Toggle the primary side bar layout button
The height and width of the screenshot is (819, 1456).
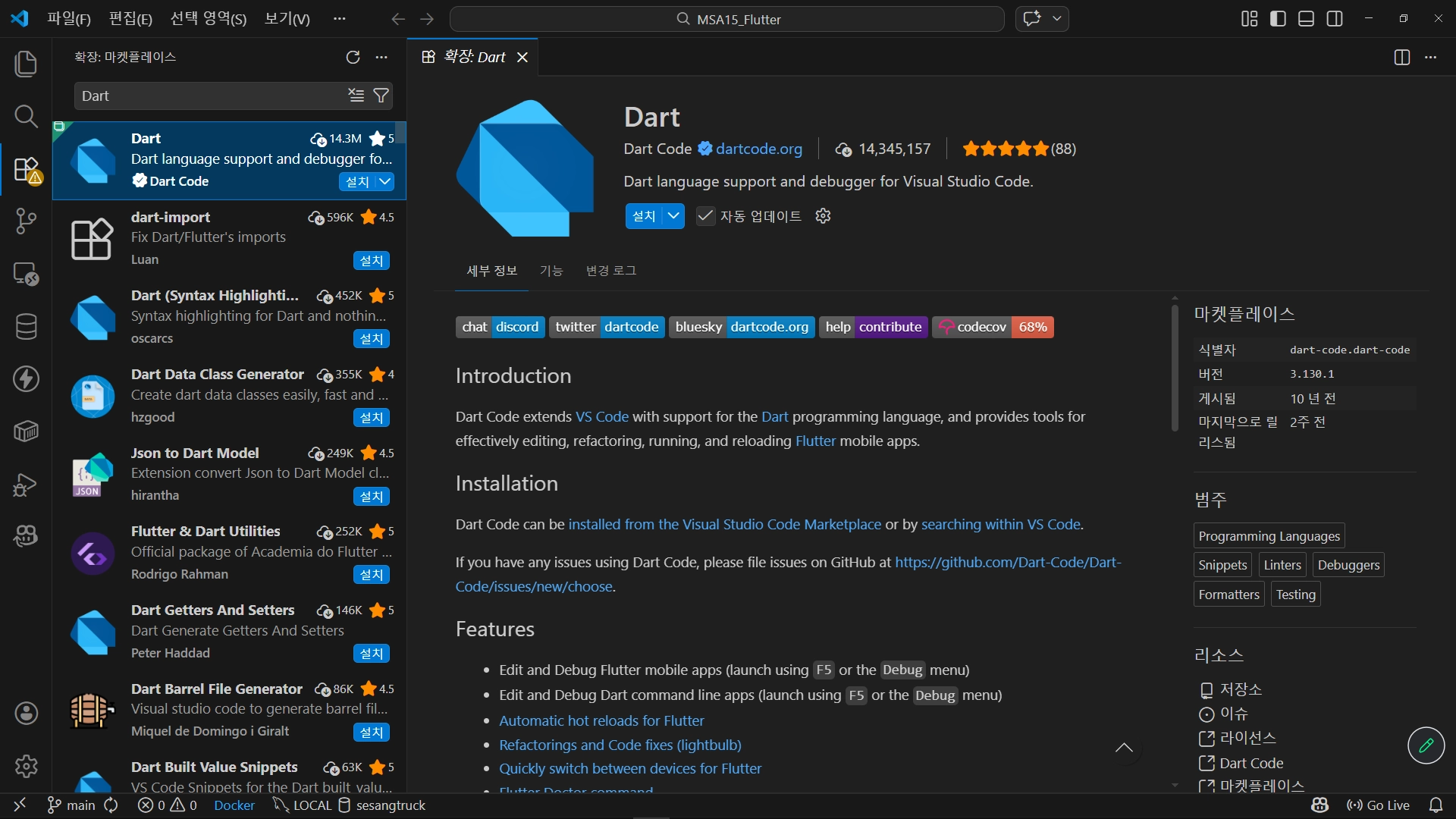(x=1278, y=19)
